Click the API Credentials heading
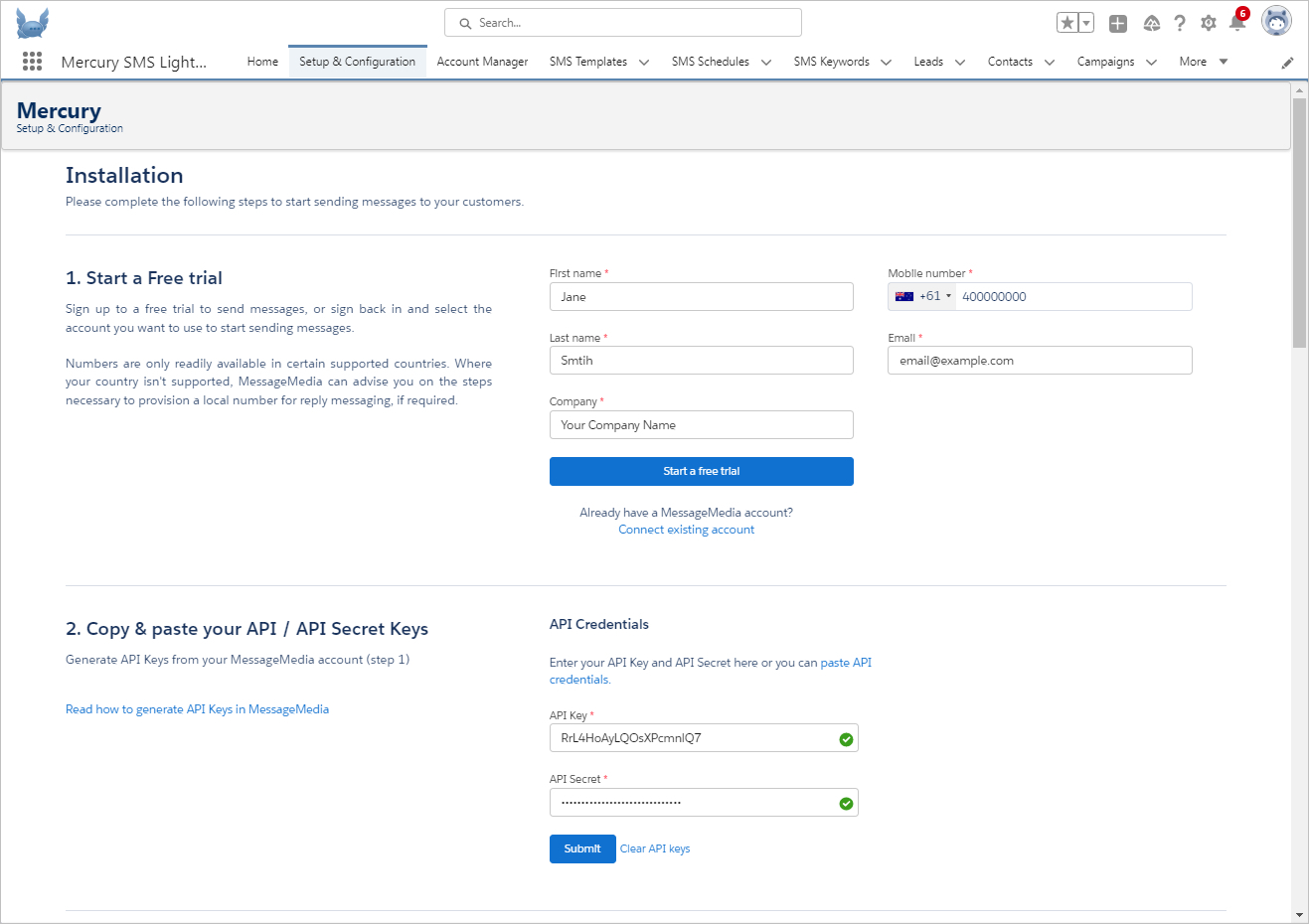This screenshot has width=1309, height=924. 599,624
